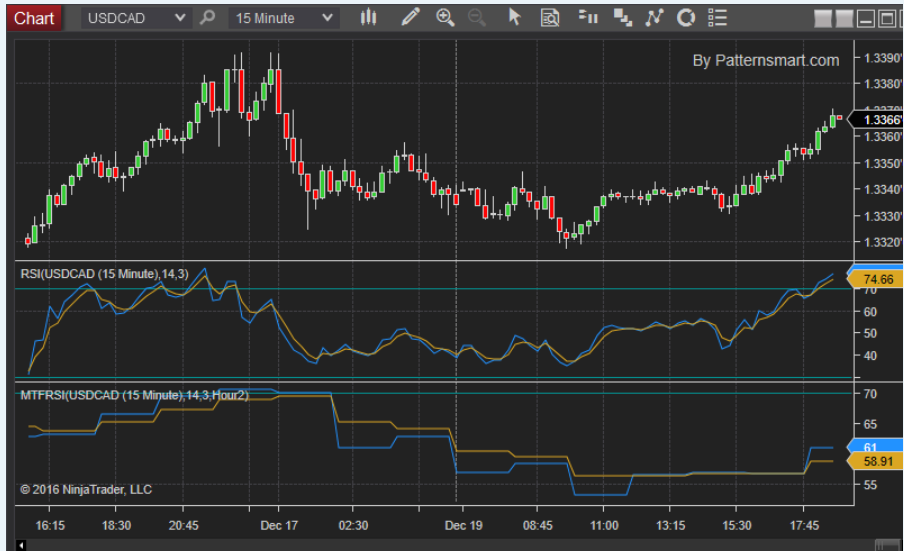Open the Strategies circular icon
This screenshot has height=551, width=904.
tap(686, 17)
